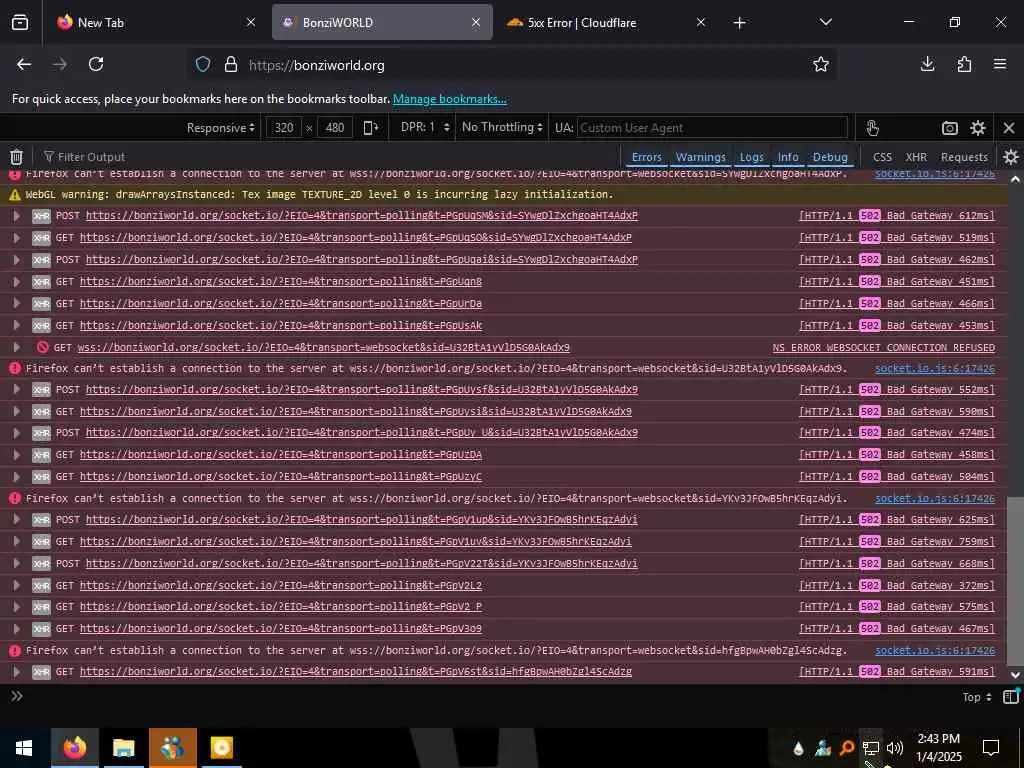Image resolution: width=1024 pixels, height=768 pixels.
Task: Expand the refused wss GET request
Action: tap(17, 347)
